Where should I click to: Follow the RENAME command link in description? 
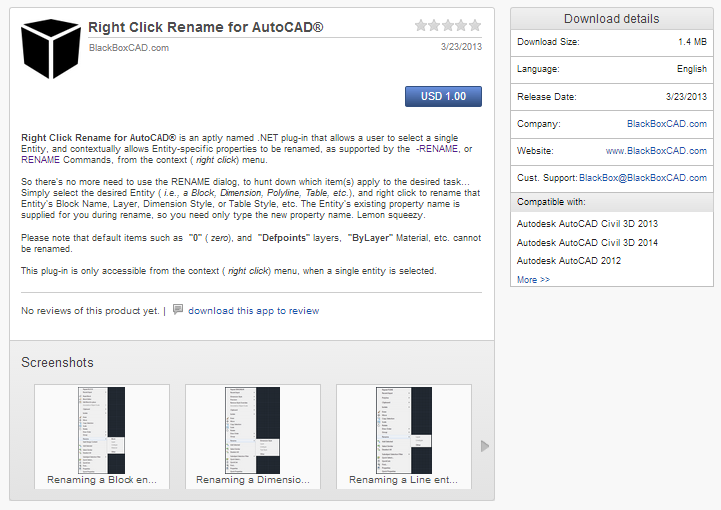click(40, 160)
